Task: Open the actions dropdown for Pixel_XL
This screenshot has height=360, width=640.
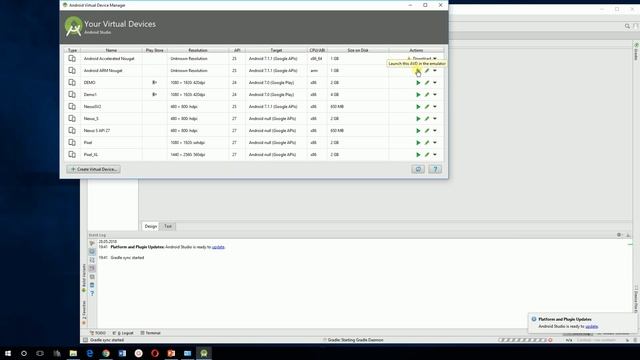Action: tap(435, 155)
